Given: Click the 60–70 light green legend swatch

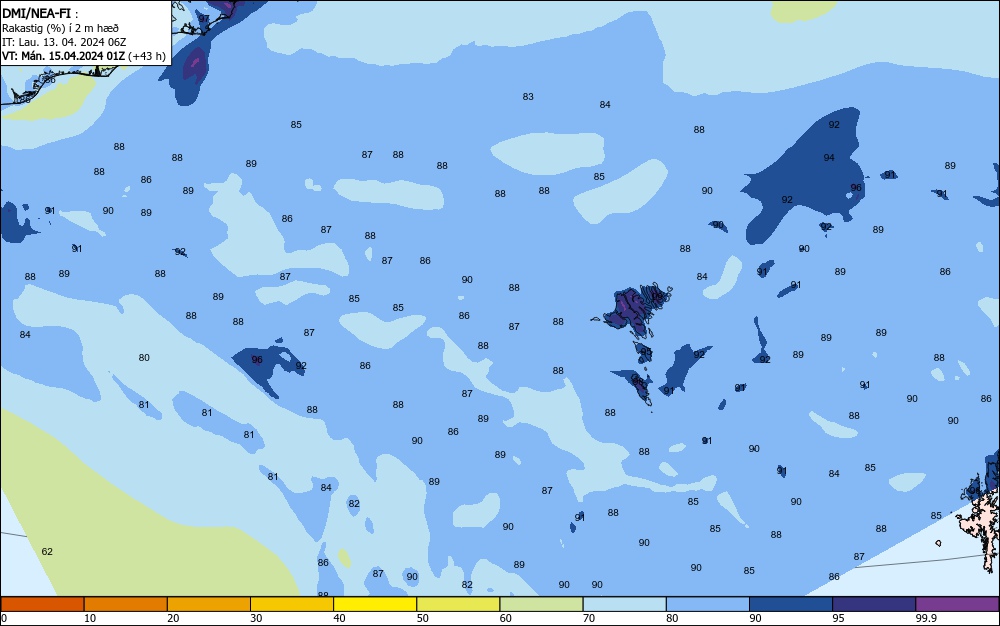Looking at the screenshot, I should click(541, 604).
